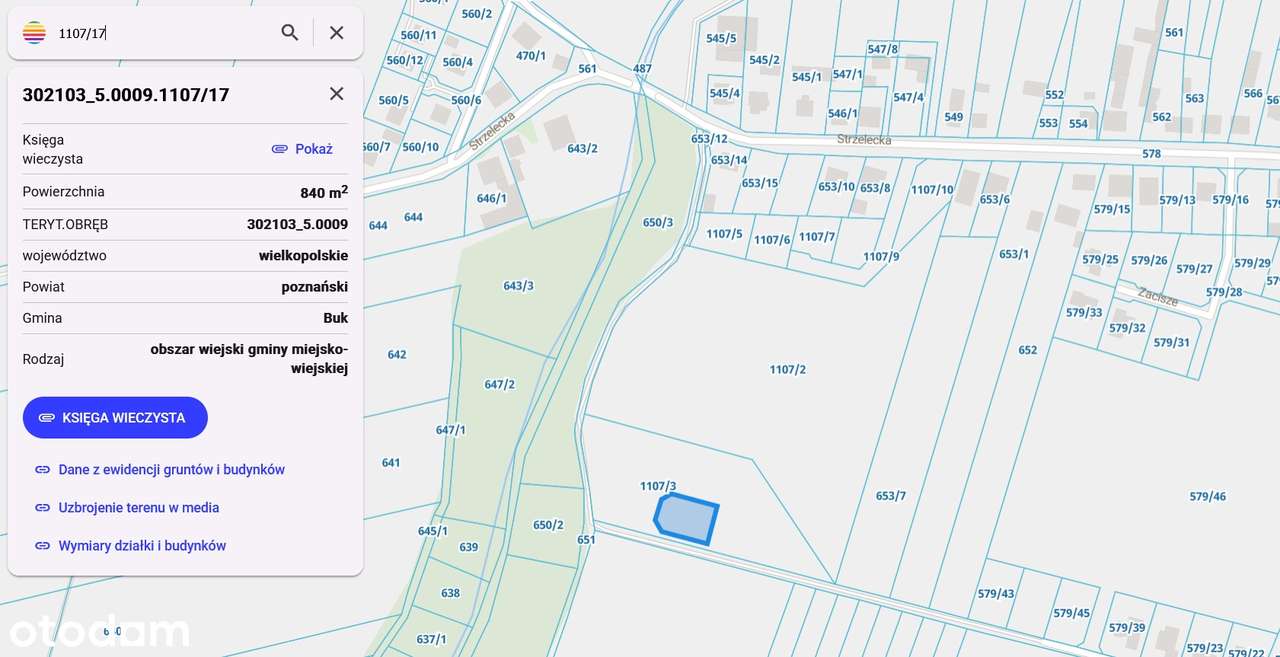Click parcel label 646/1 on map
Viewport: 1280px width, 657px height.
click(492, 198)
